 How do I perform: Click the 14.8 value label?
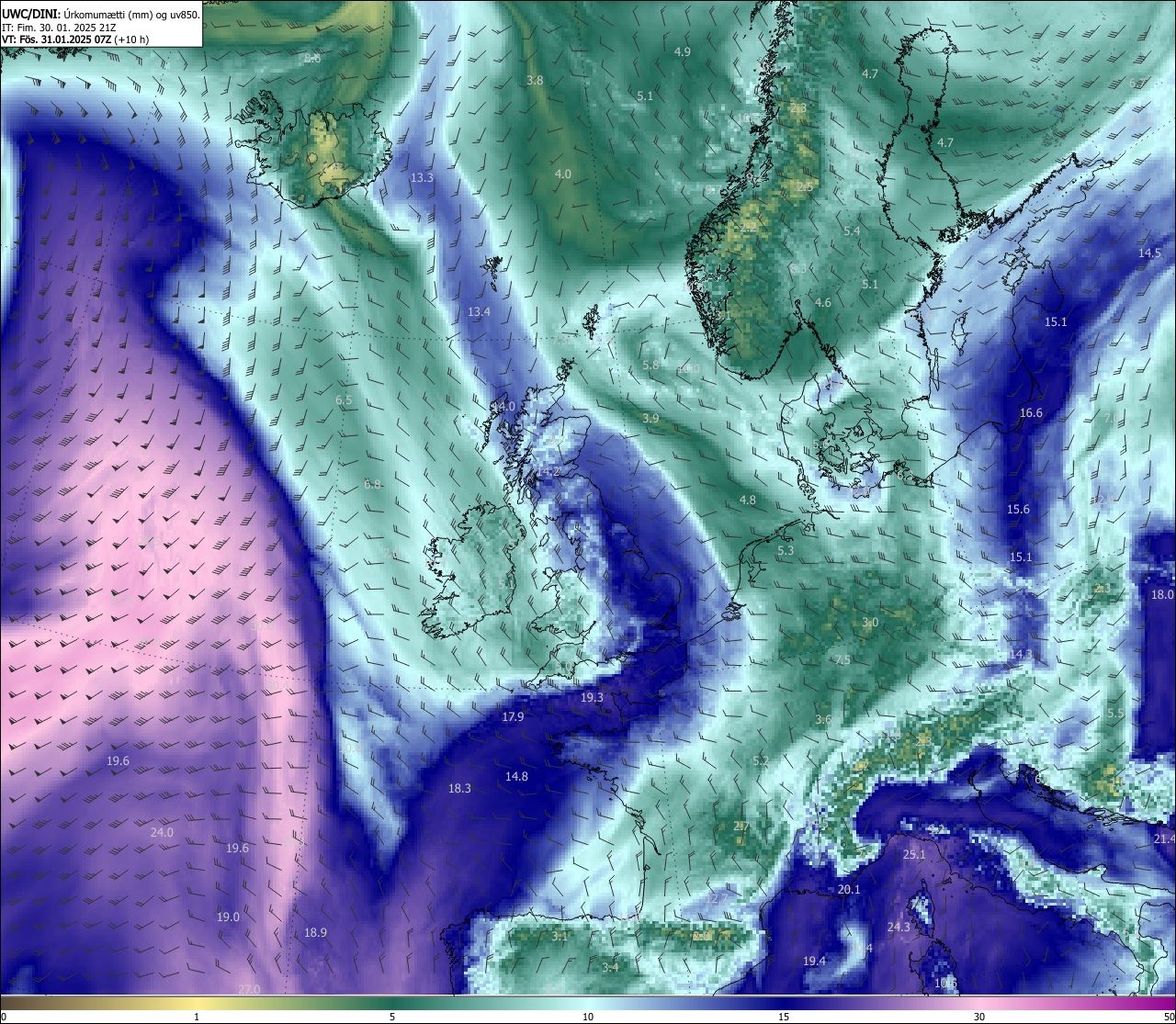(x=516, y=777)
